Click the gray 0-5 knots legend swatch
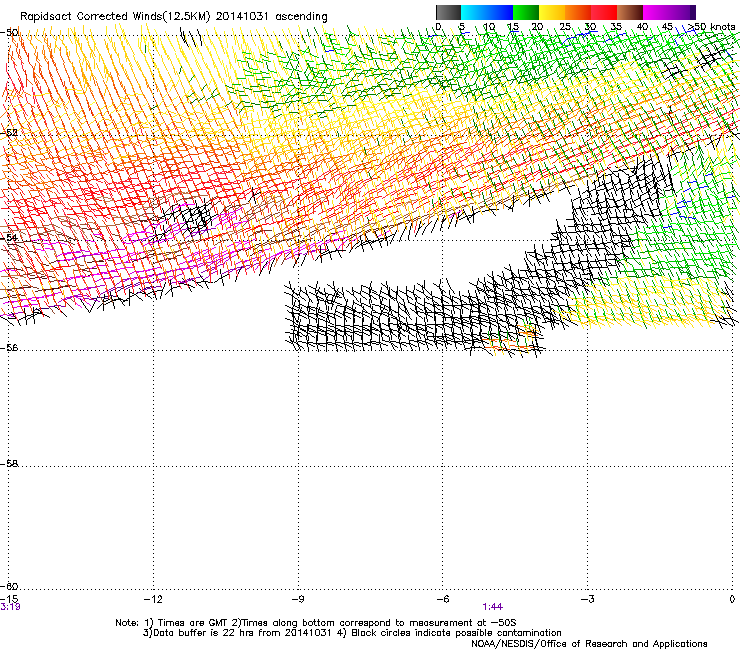 pos(448,12)
